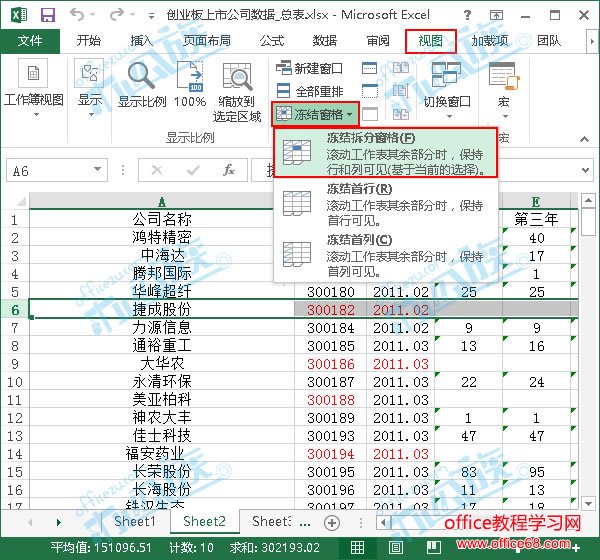
Task: Open the 文件 (File) tab
Action: tap(30, 41)
